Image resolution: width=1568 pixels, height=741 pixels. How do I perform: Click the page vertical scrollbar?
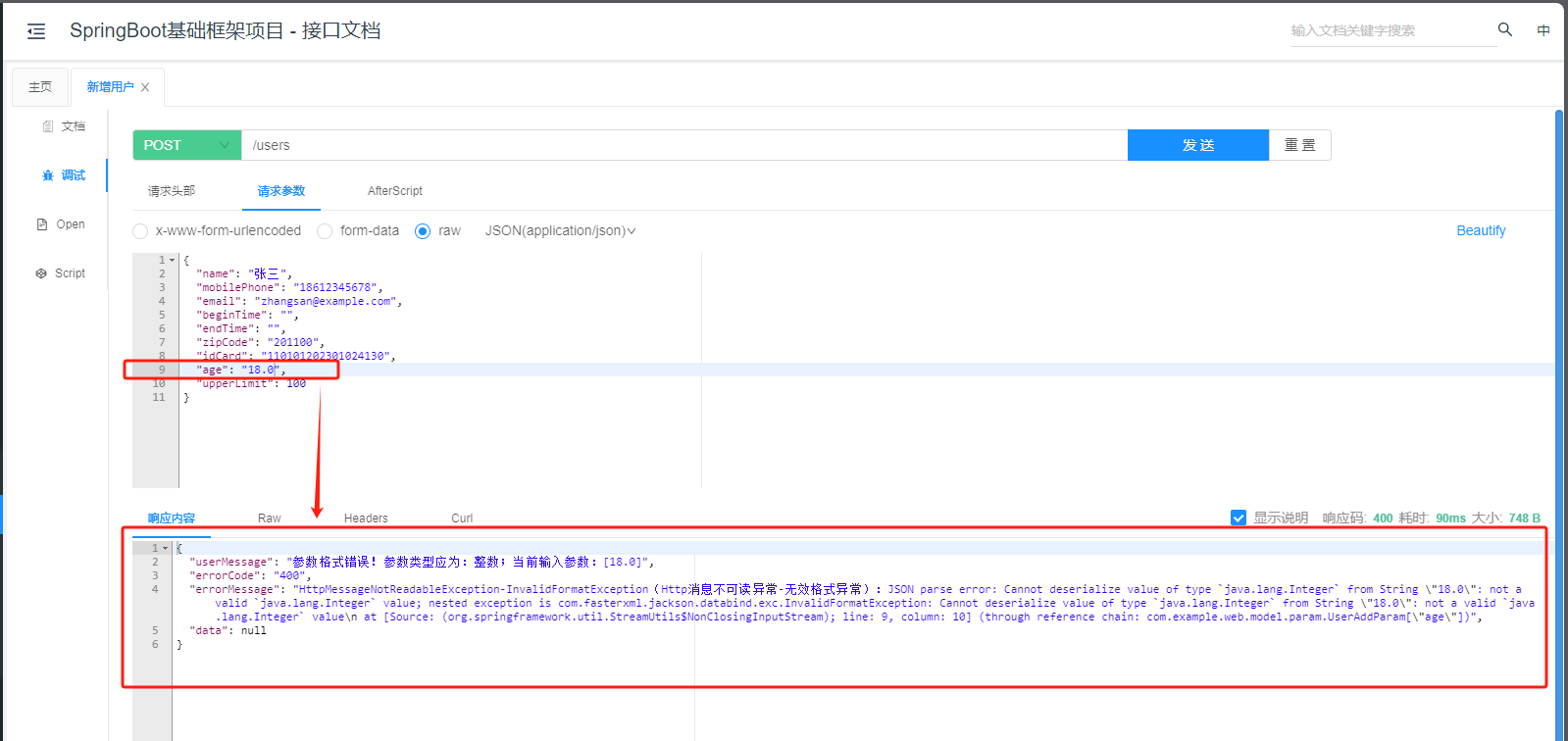pyautogui.click(x=1559, y=425)
